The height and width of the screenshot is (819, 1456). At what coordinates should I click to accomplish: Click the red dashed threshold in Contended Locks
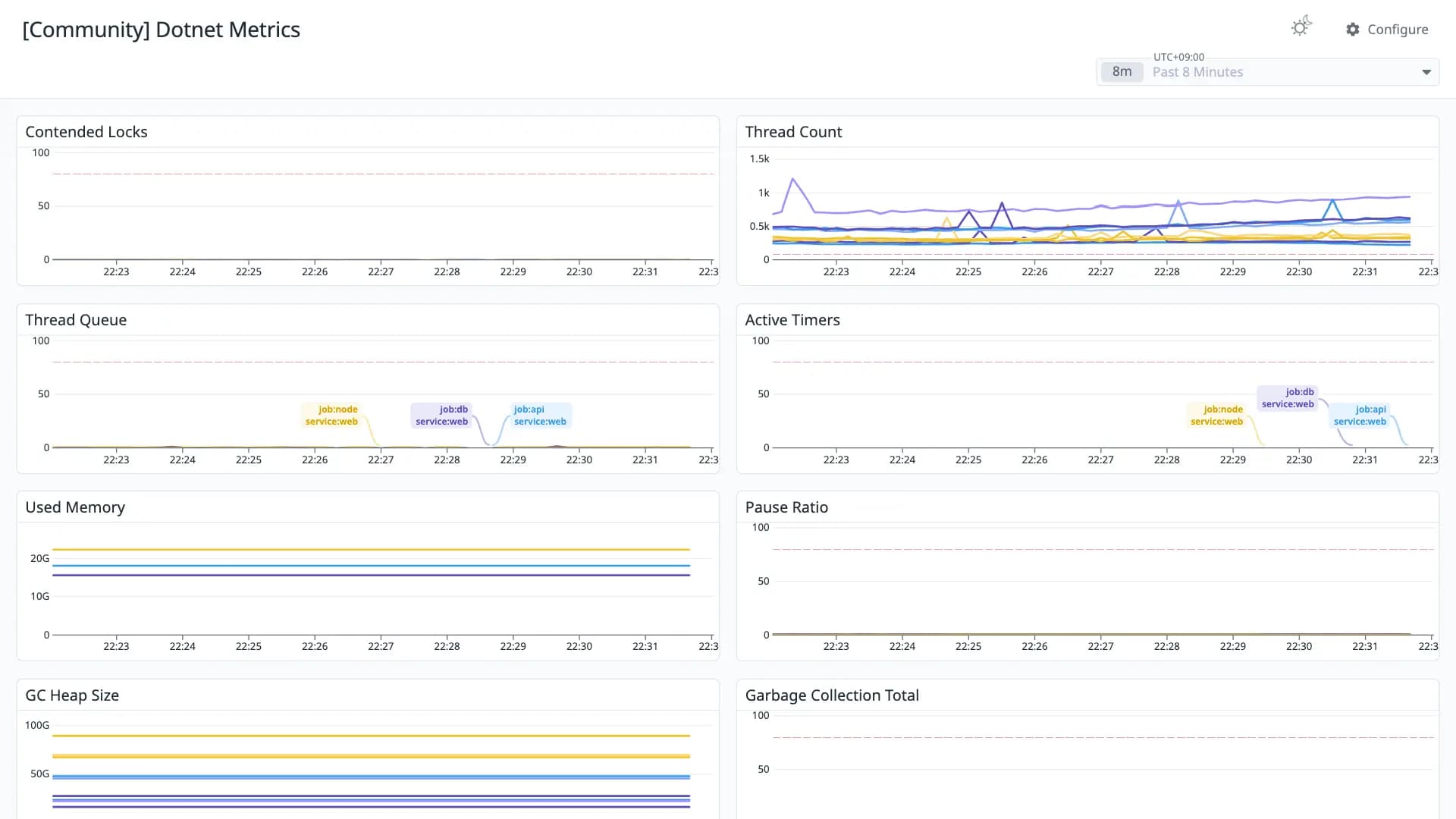[383, 174]
